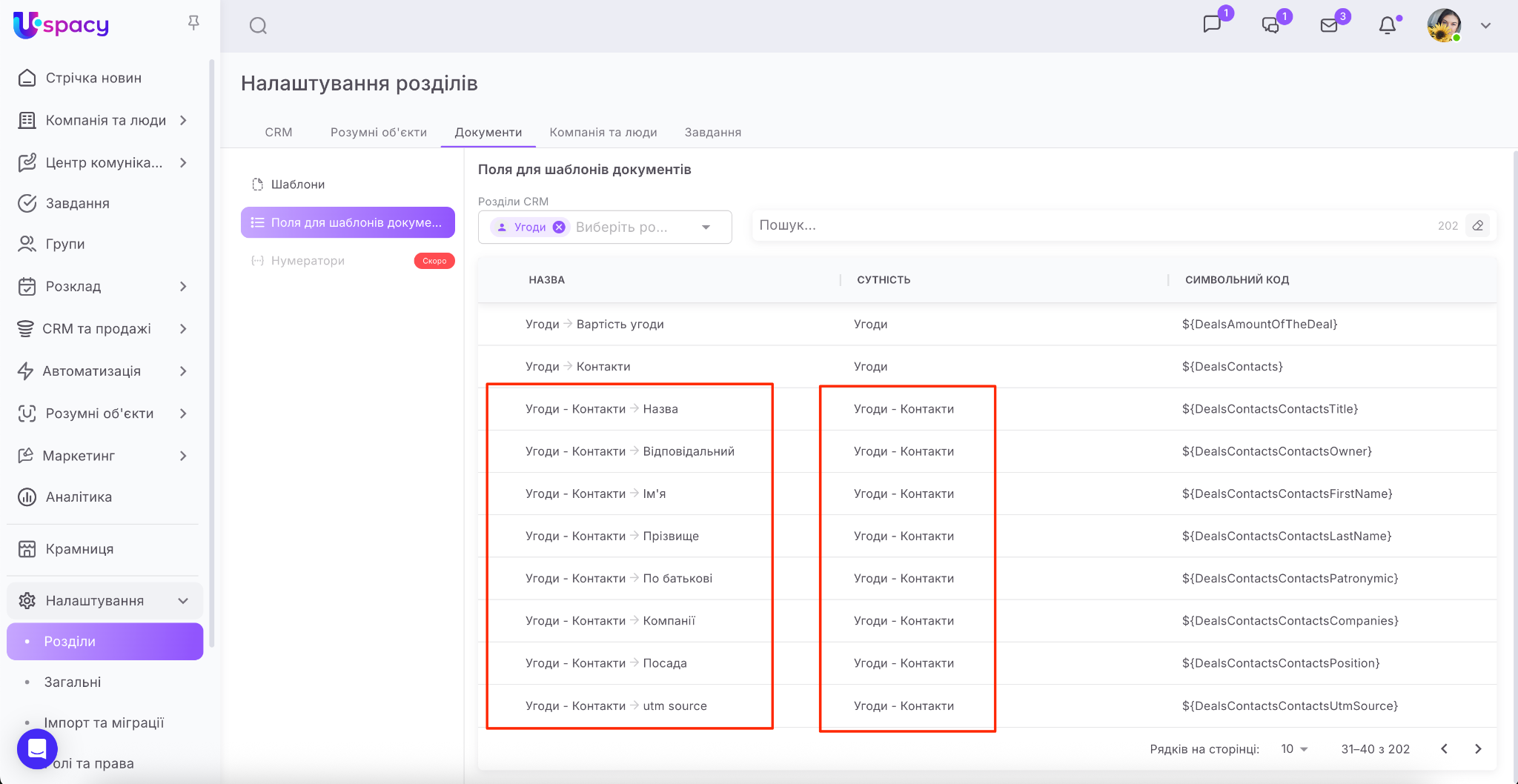Remove the Угоди chip from filter
The image size is (1518, 784).
pyautogui.click(x=559, y=227)
